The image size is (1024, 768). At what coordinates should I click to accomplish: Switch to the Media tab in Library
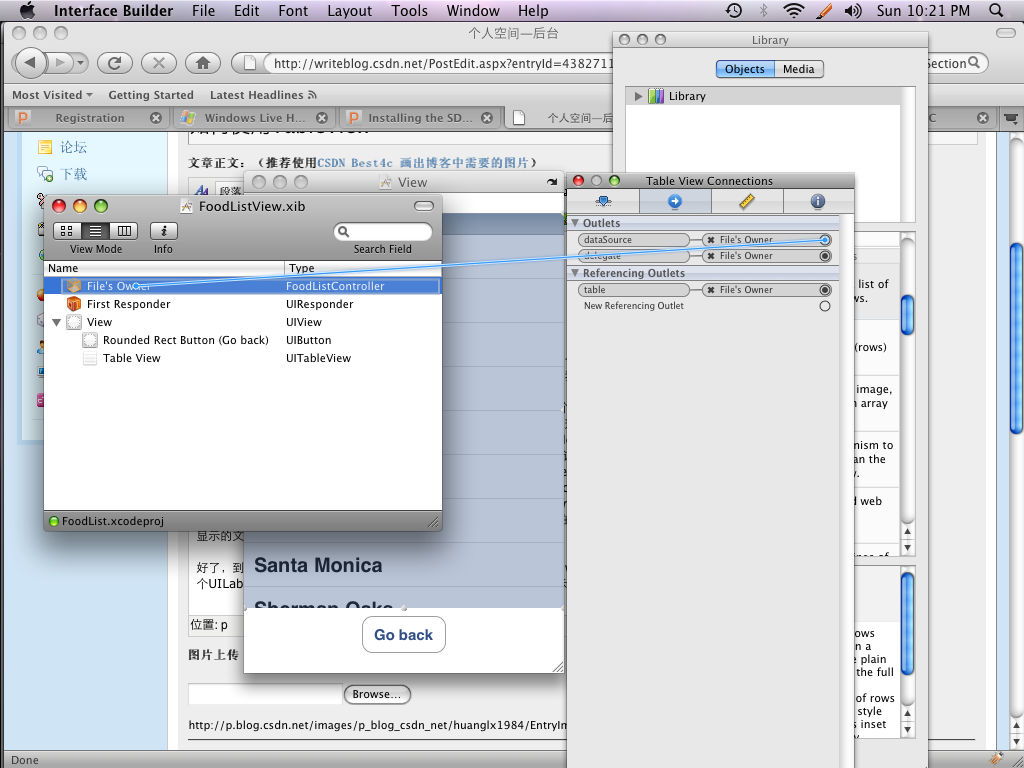[x=799, y=69]
